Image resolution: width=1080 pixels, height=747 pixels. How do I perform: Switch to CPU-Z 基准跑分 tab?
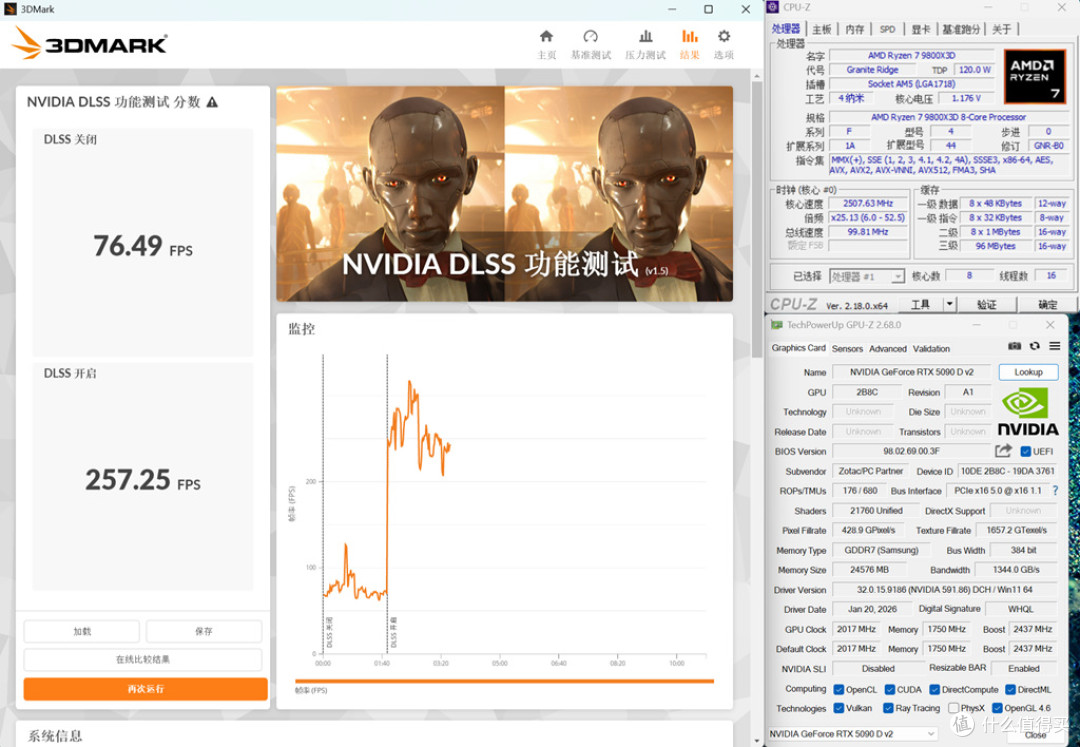point(962,29)
